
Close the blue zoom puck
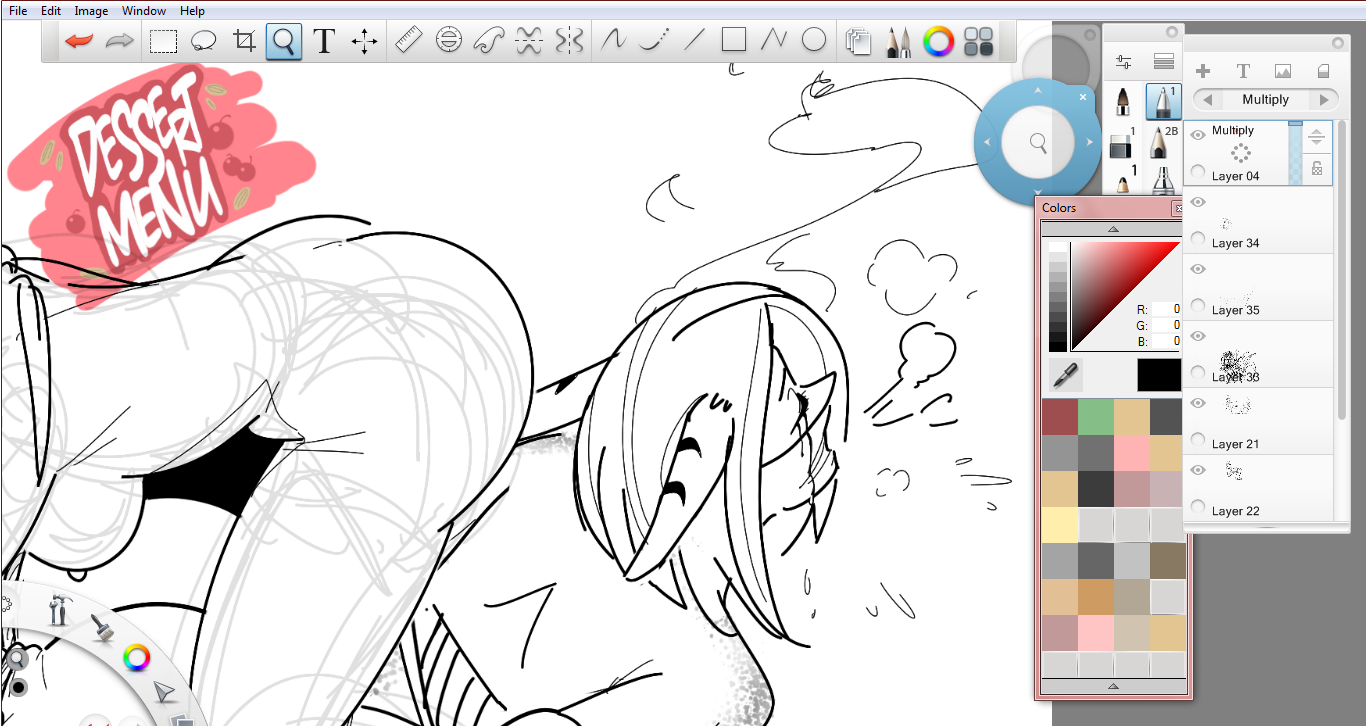1083,97
